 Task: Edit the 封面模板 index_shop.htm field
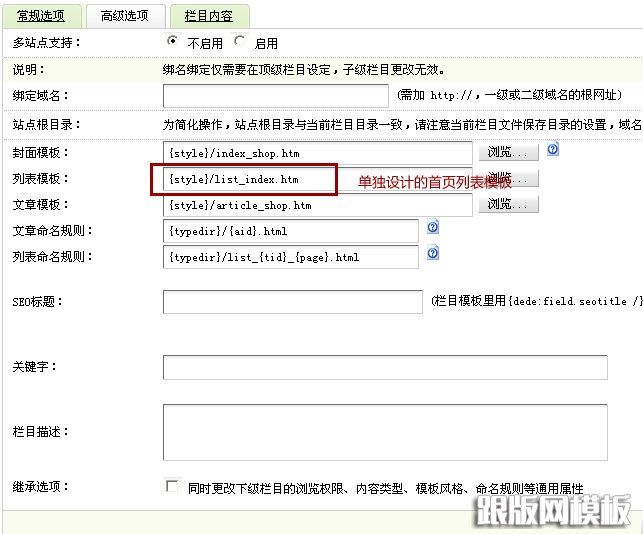(318, 153)
